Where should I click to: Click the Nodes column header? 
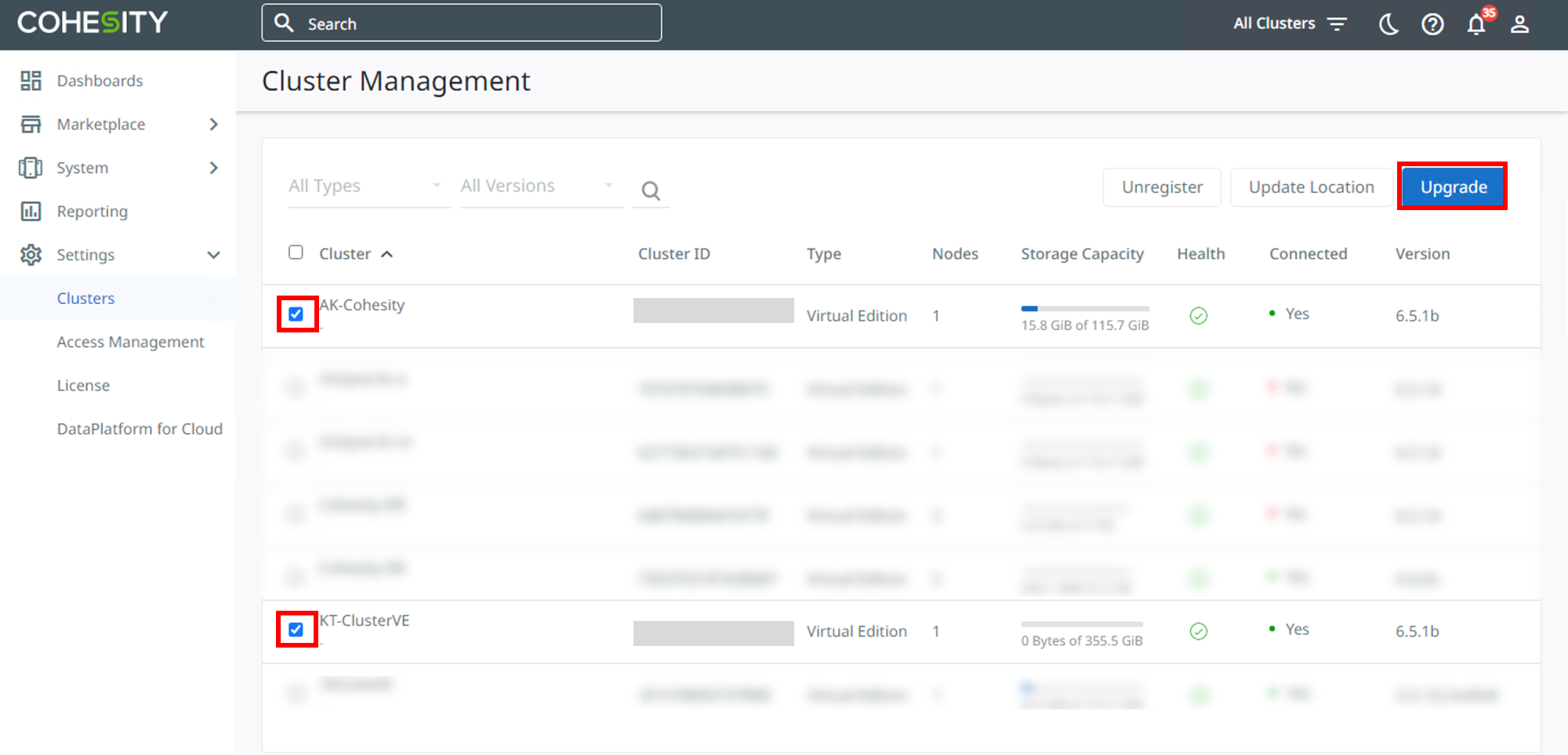pos(955,254)
